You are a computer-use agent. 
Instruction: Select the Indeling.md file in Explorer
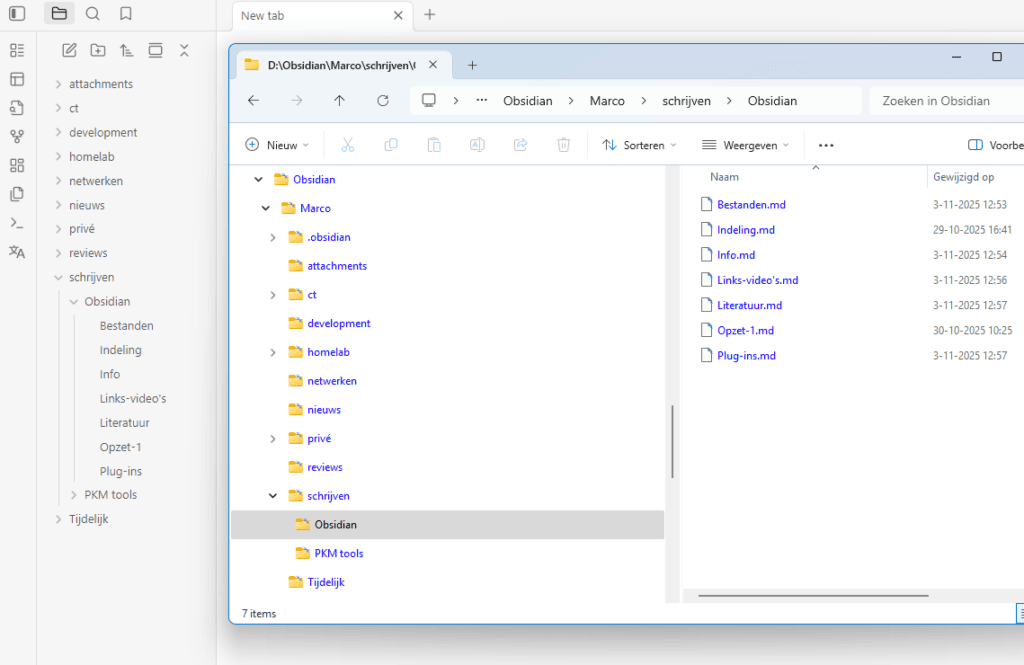coord(746,230)
